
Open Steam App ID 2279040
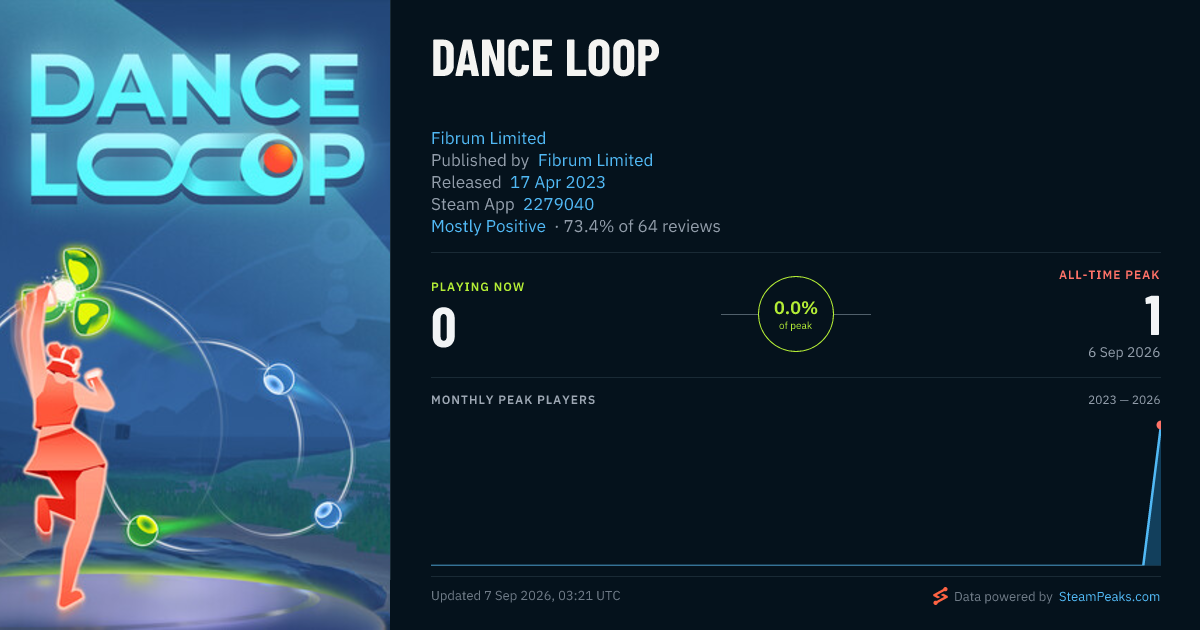click(x=558, y=204)
